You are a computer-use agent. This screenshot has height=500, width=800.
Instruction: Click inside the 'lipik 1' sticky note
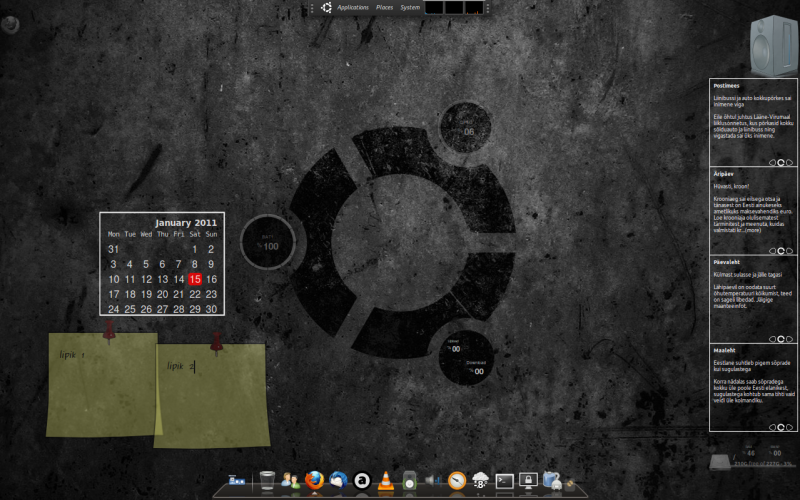point(104,385)
